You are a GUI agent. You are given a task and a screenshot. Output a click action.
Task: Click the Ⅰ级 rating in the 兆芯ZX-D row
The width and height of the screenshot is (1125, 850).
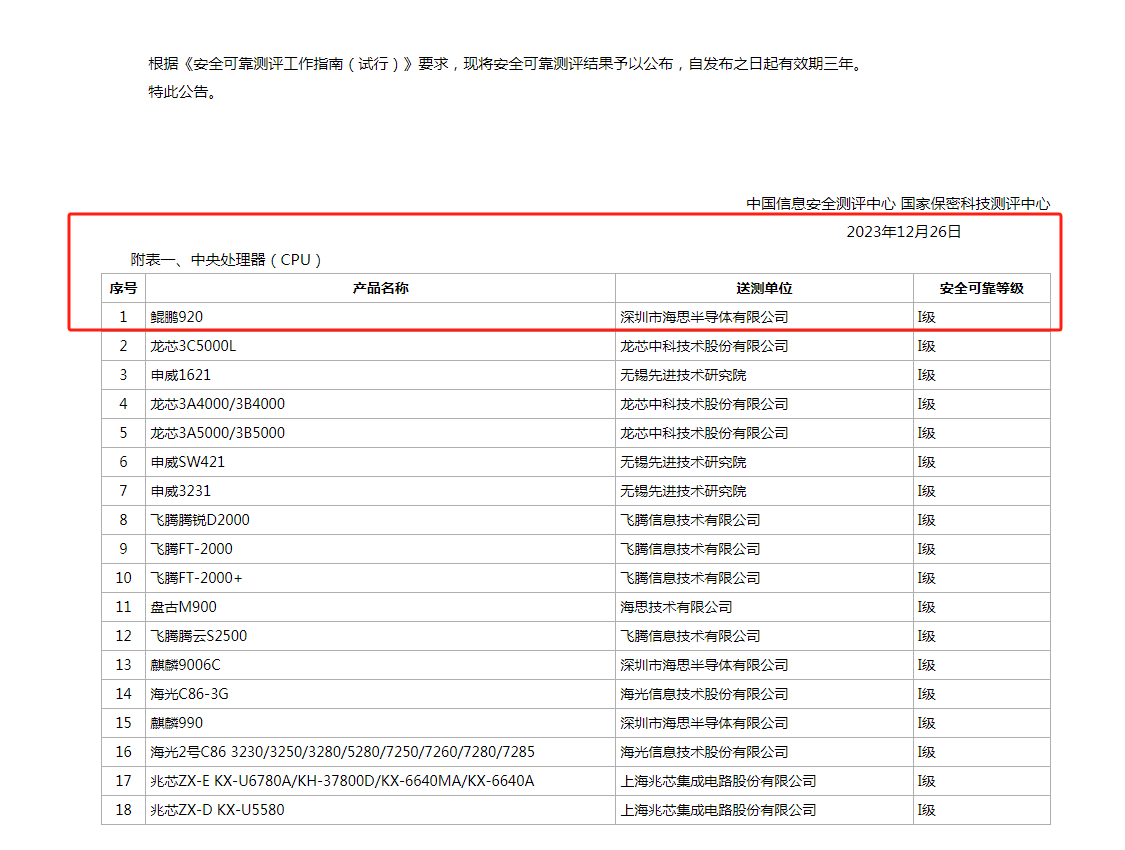tap(927, 810)
